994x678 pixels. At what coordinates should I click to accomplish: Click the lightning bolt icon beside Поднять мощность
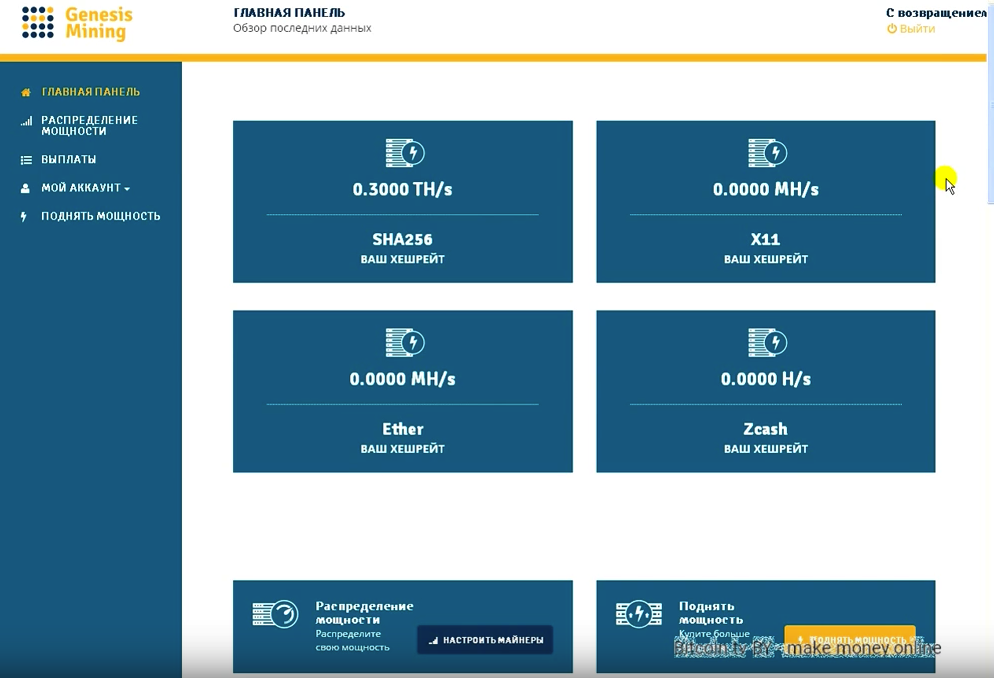click(24, 216)
